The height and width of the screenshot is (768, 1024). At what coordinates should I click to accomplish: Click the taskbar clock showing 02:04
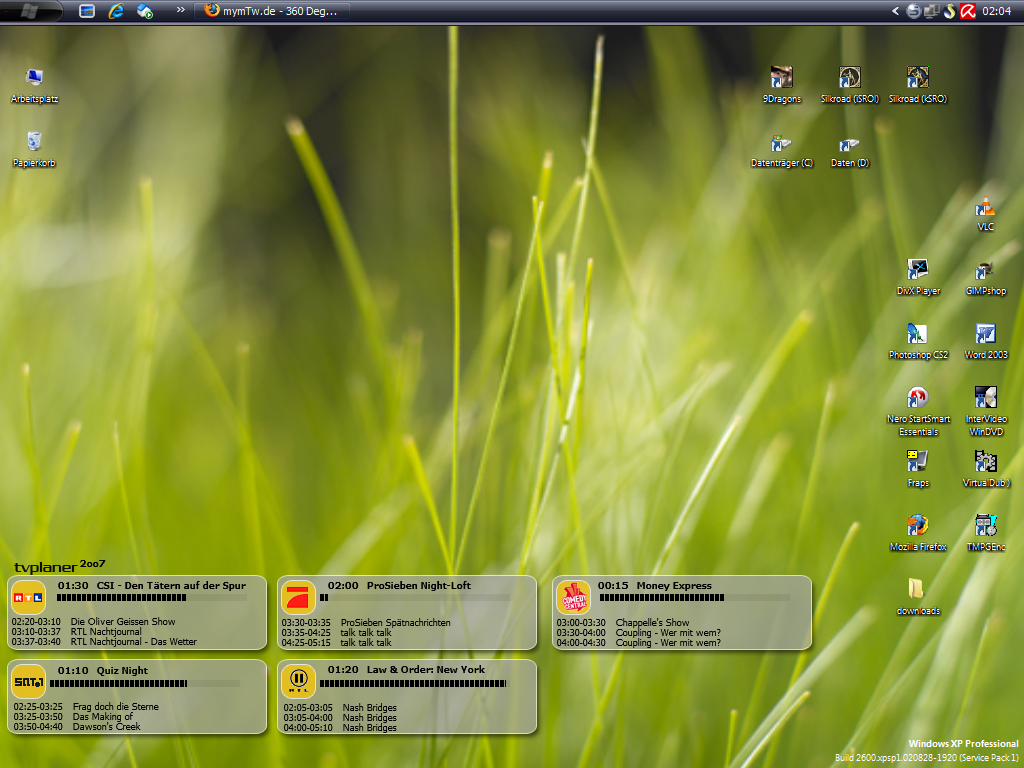pos(996,11)
